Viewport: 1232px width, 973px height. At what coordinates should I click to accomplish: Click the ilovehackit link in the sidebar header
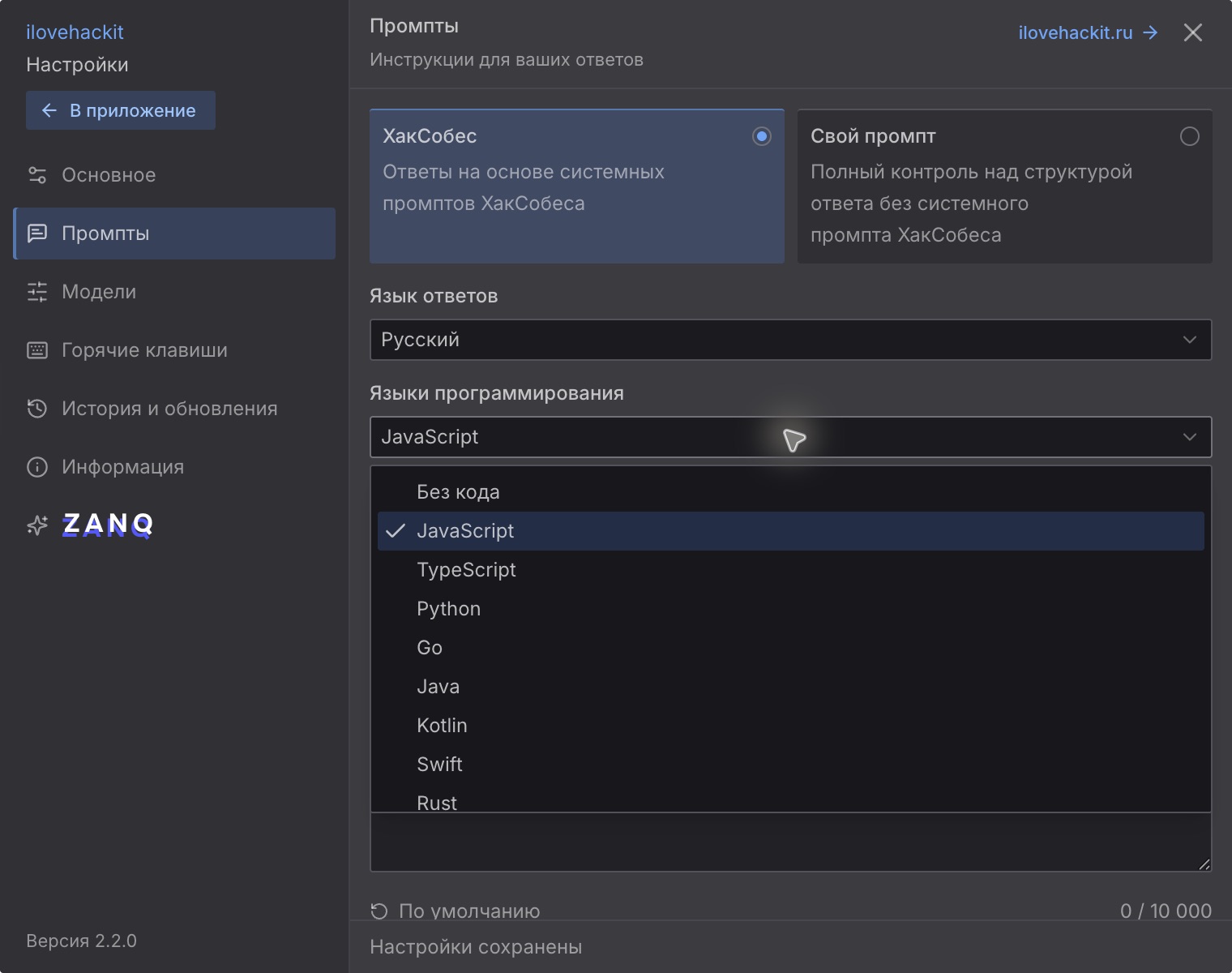point(75,32)
